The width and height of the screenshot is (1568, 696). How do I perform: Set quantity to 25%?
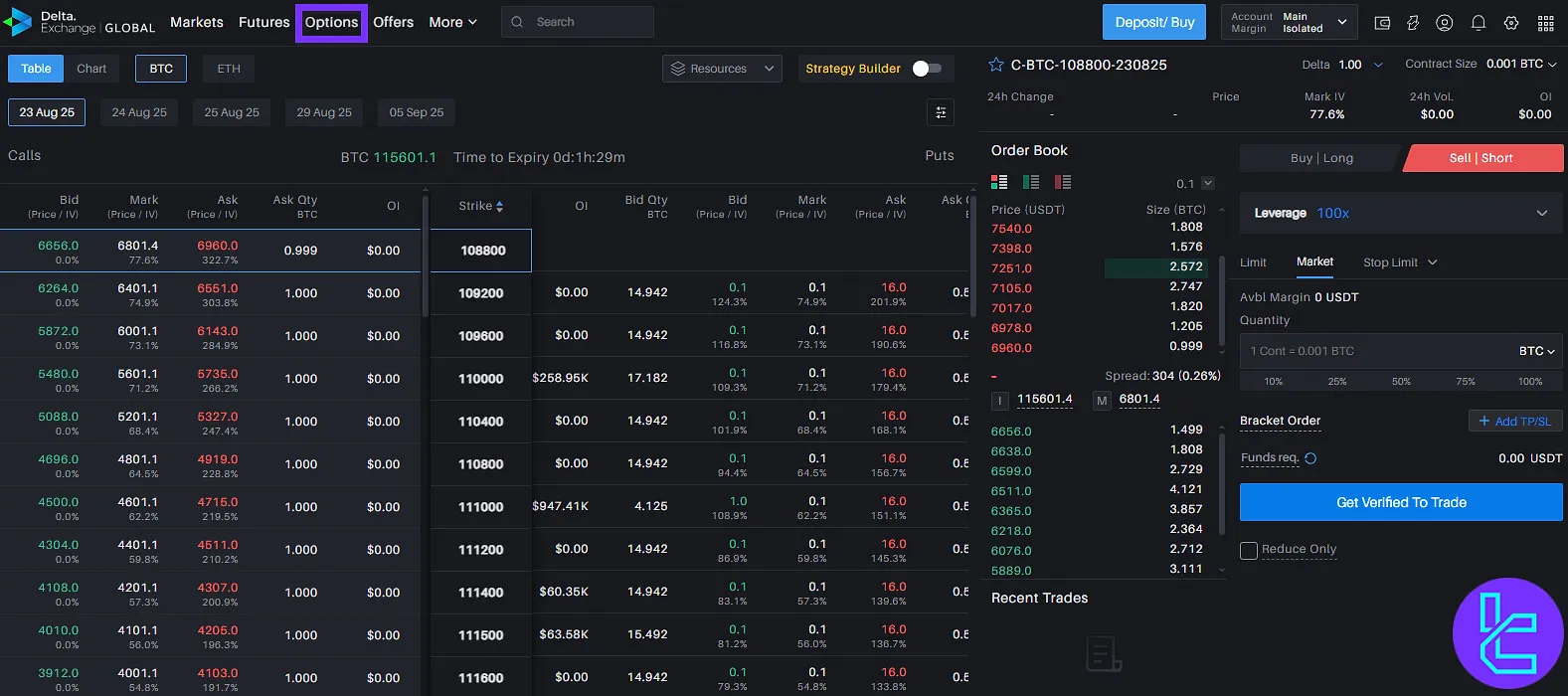1337,381
